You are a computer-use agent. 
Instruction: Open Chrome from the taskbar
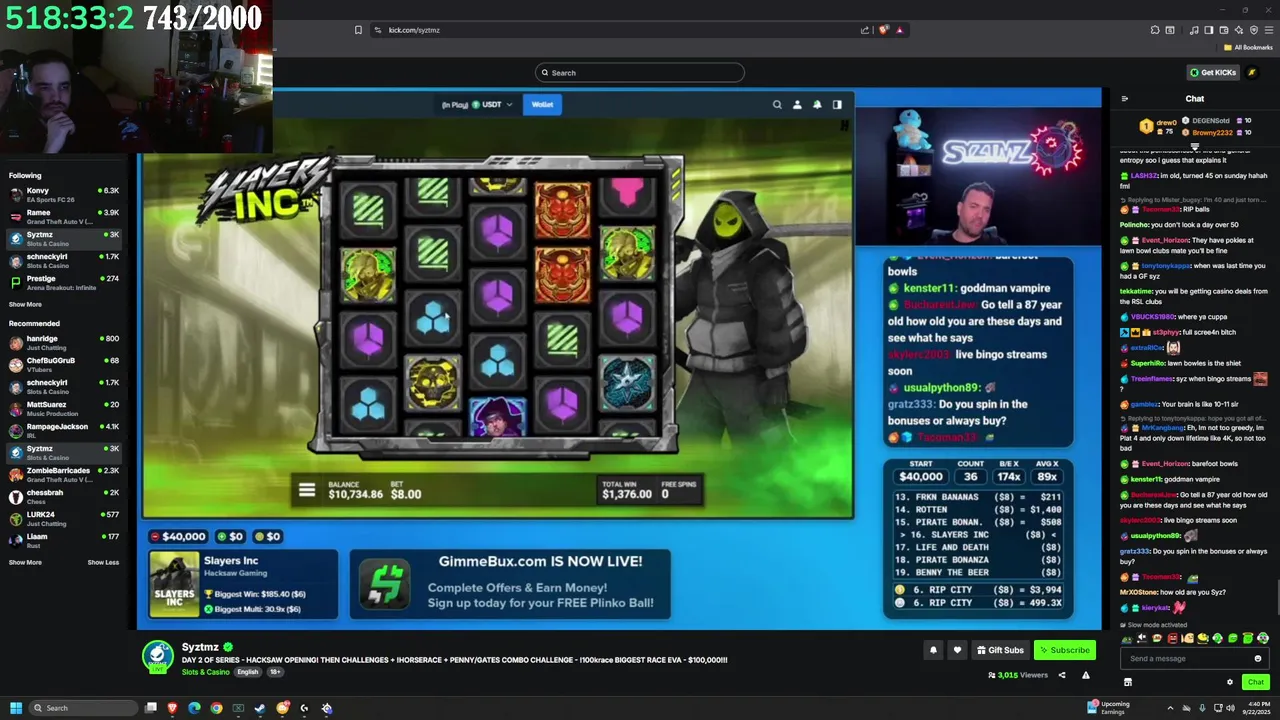pos(216,708)
